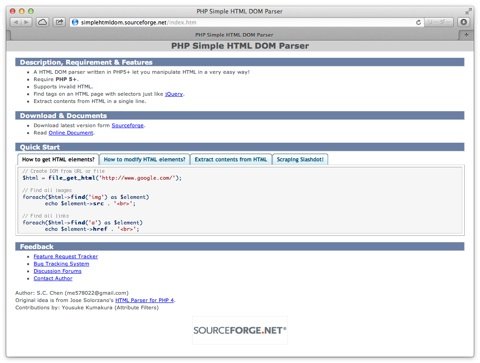Image resolution: width=480 pixels, height=363 pixels.
Task: Open the Feature Request Tracker link
Action: click(66, 256)
